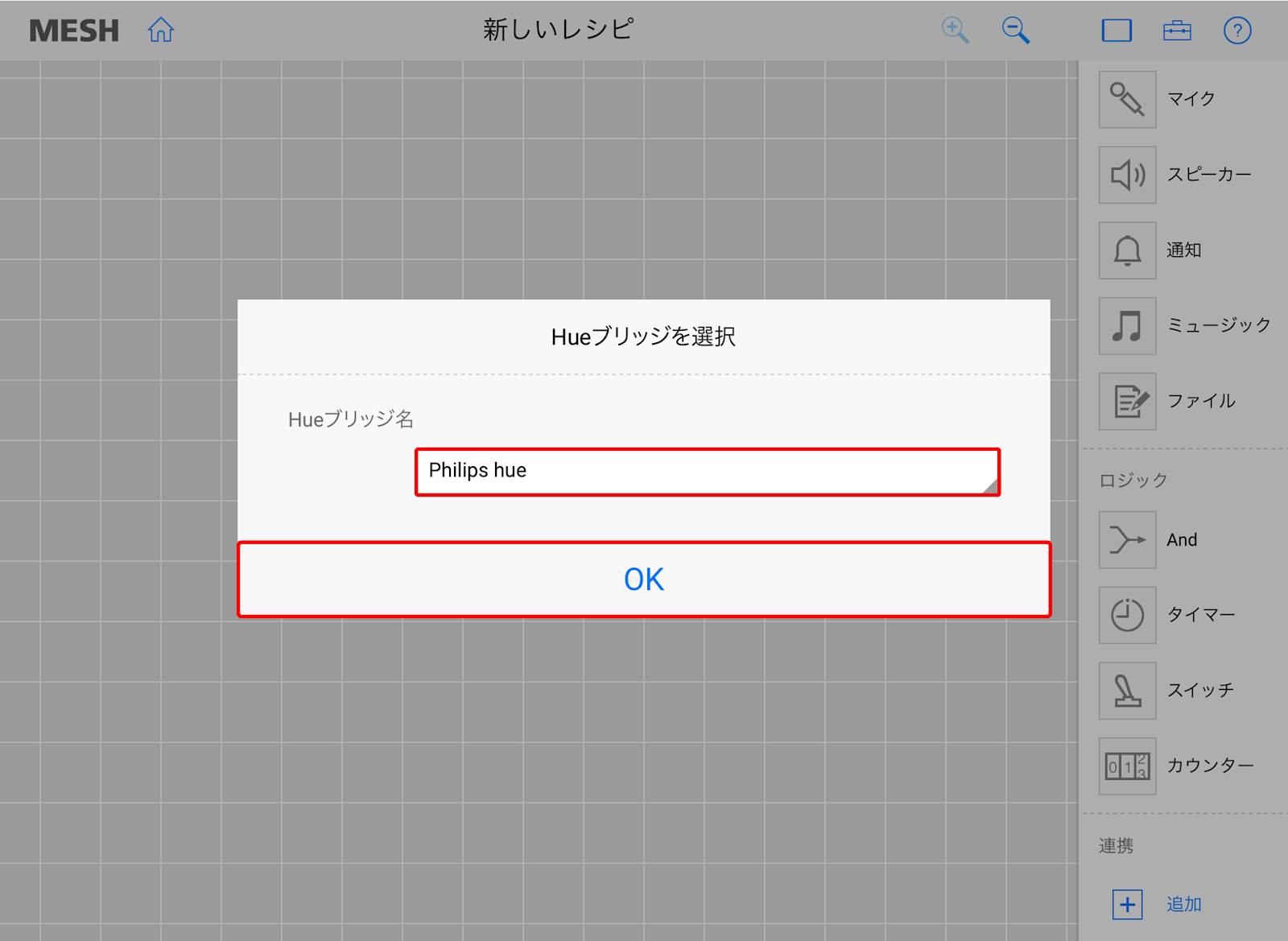The image size is (1288, 941).
Task: Click the Hue bridge name field
Action: click(x=708, y=472)
